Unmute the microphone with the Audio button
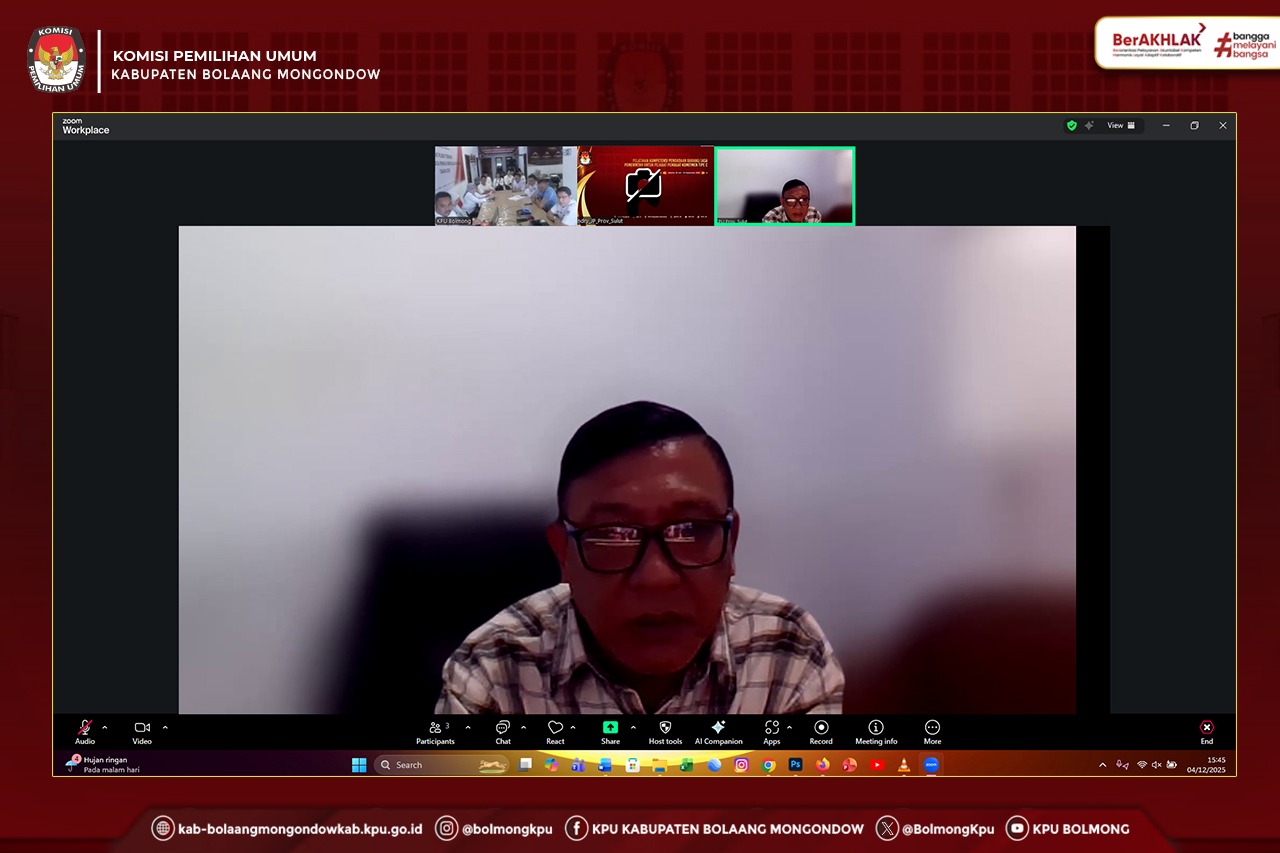Viewport: 1280px width, 853px height. (x=85, y=729)
